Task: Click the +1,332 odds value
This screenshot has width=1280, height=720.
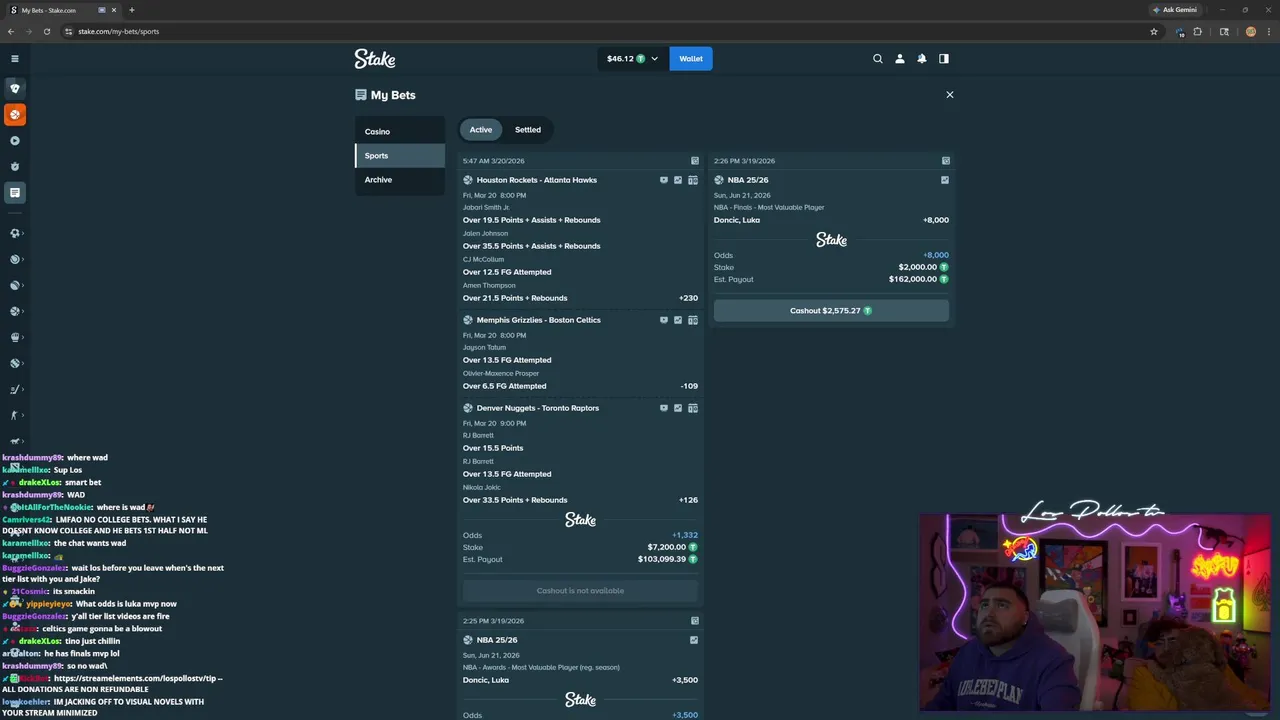Action: (685, 535)
